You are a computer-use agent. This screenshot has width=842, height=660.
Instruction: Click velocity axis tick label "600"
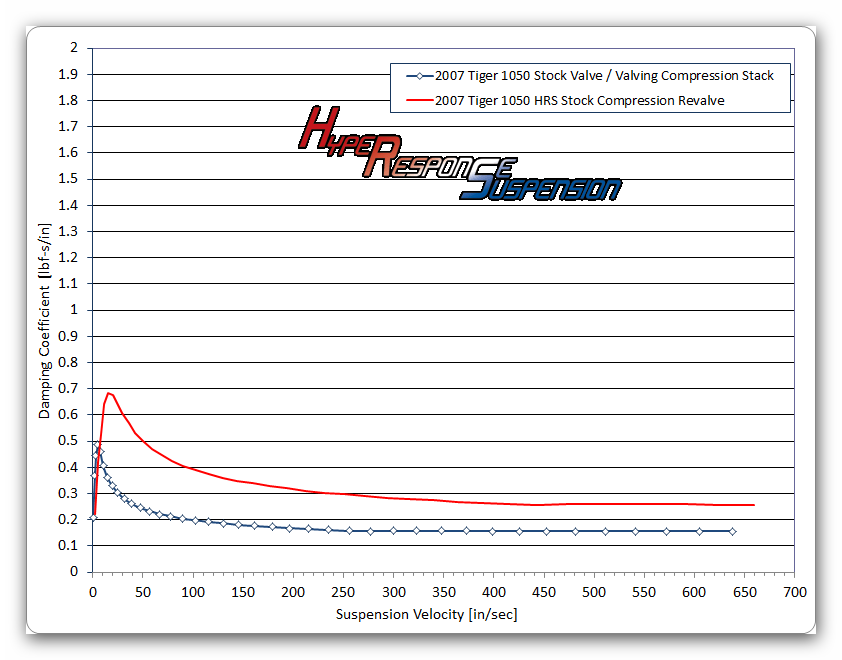point(694,592)
